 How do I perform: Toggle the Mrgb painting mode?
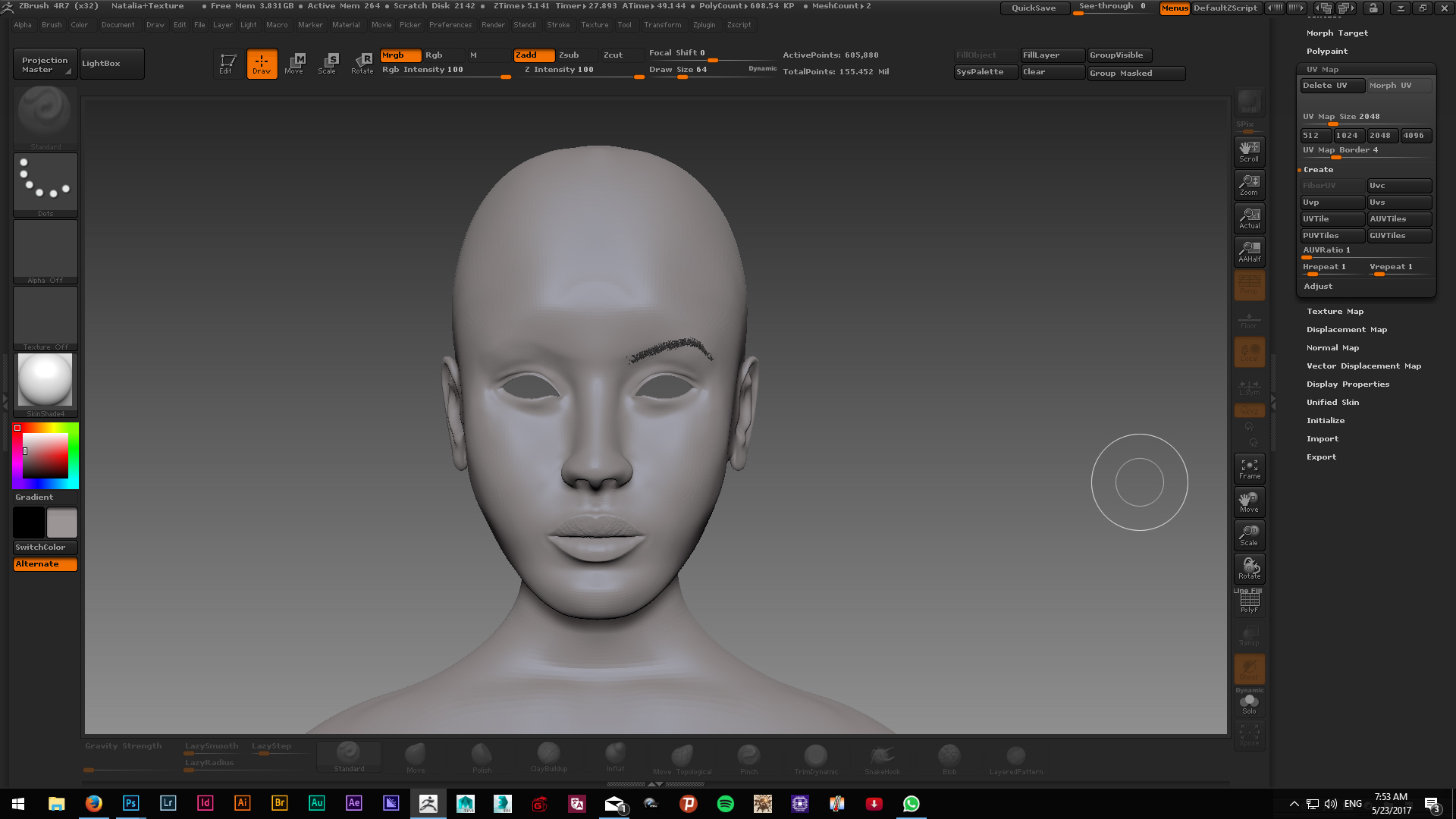(400, 55)
